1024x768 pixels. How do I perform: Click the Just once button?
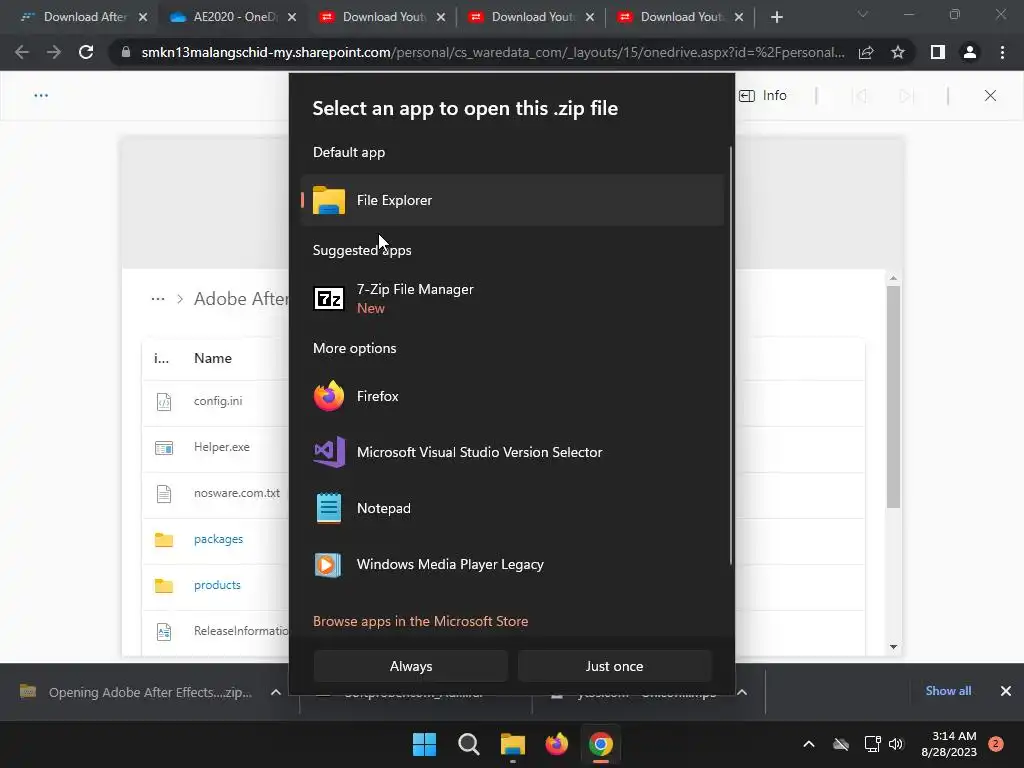615,666
